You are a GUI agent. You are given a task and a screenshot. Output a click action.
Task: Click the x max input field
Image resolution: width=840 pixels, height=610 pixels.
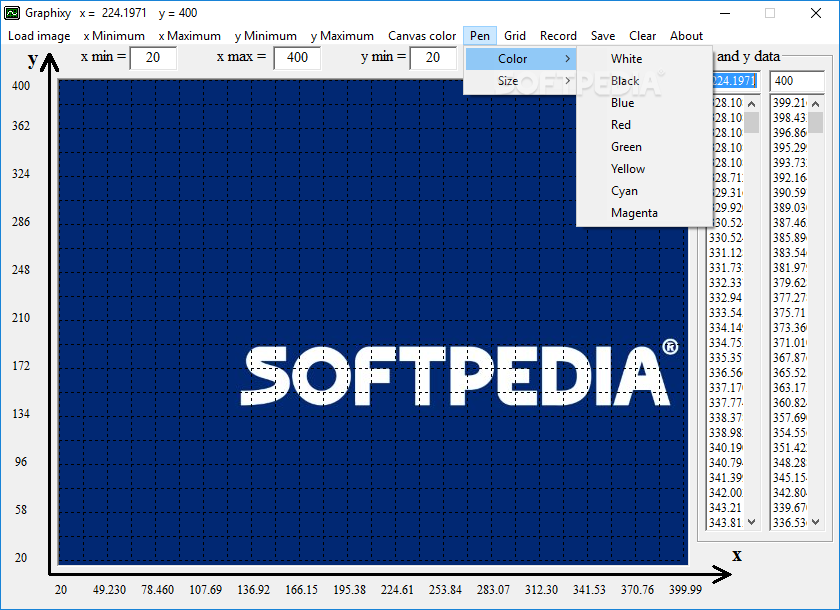[x=297, y=58]
